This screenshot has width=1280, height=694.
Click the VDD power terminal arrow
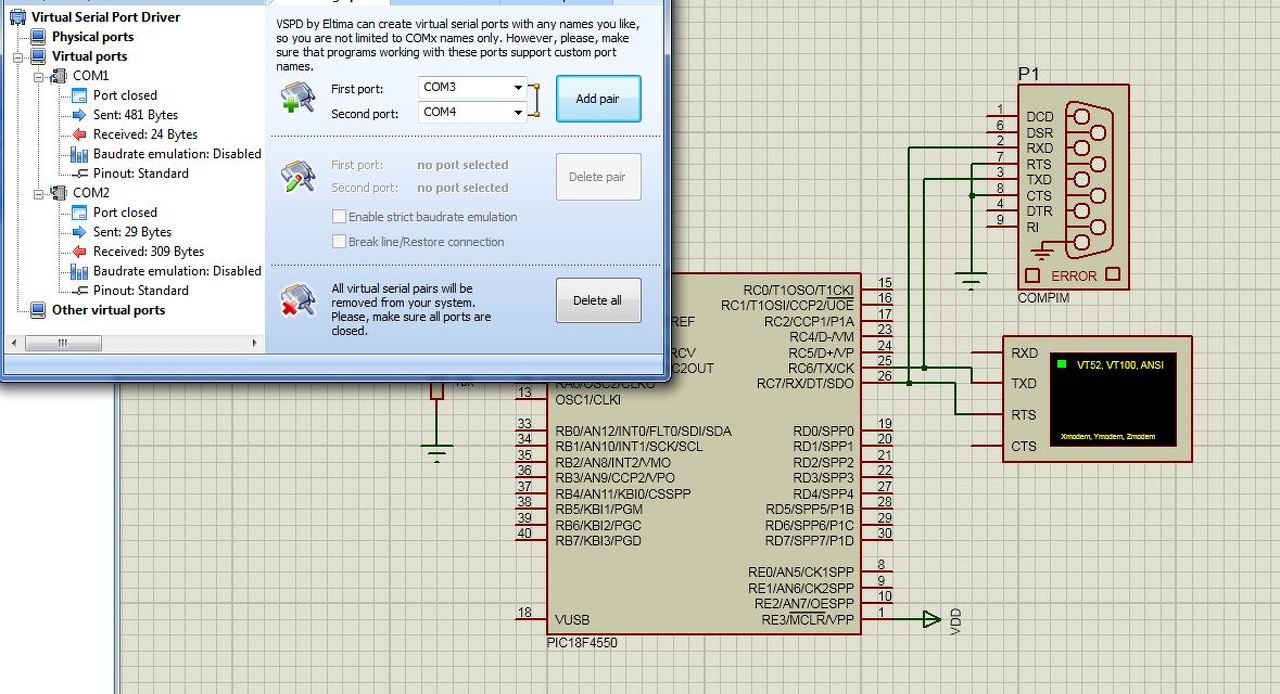click(x=932, y=619)
